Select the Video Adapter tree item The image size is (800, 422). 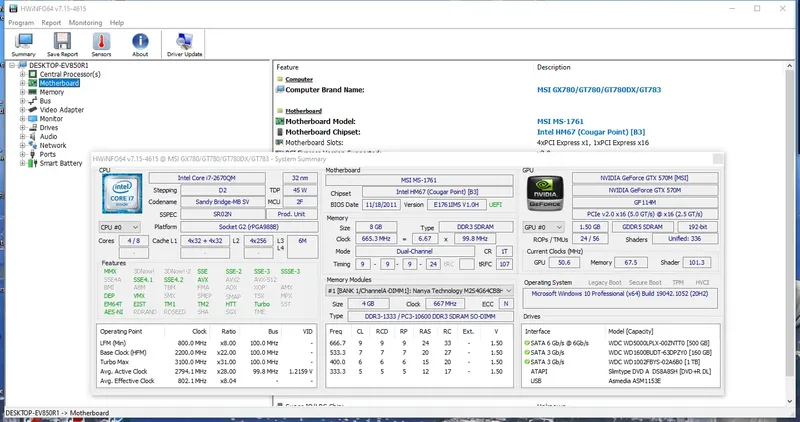(x=61, y=109)
